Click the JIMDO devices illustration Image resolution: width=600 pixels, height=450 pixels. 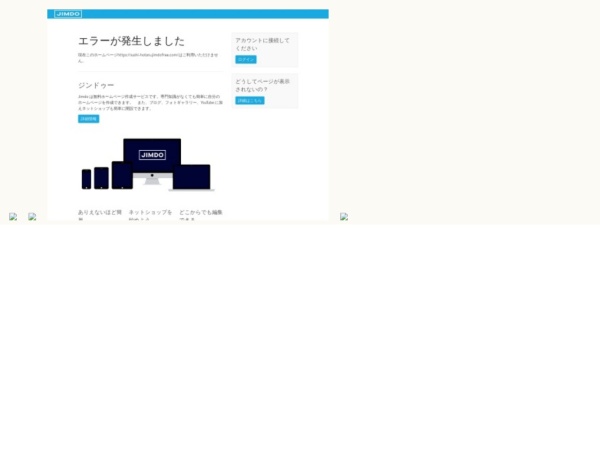tap(148, 164)
